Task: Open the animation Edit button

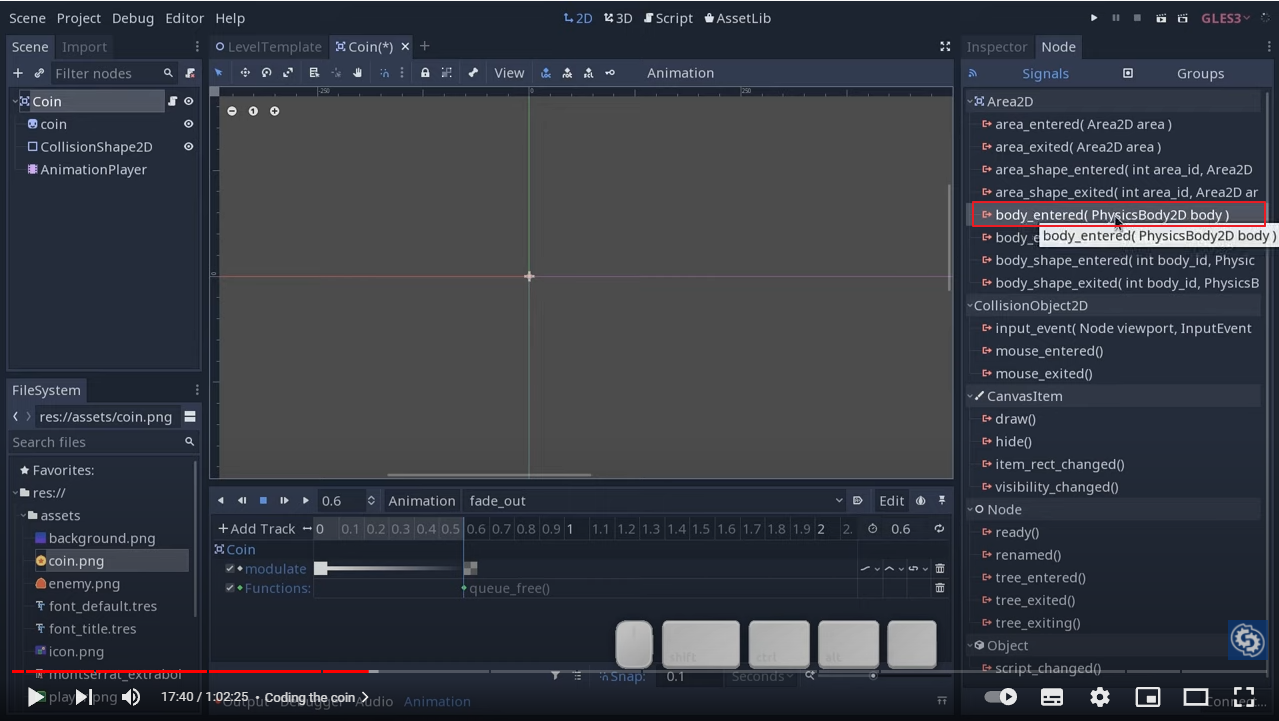Action: [891, 501]
